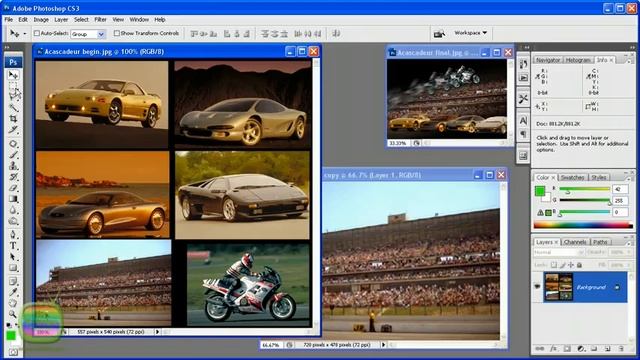Select the Dodge tool

coord(13,221)
